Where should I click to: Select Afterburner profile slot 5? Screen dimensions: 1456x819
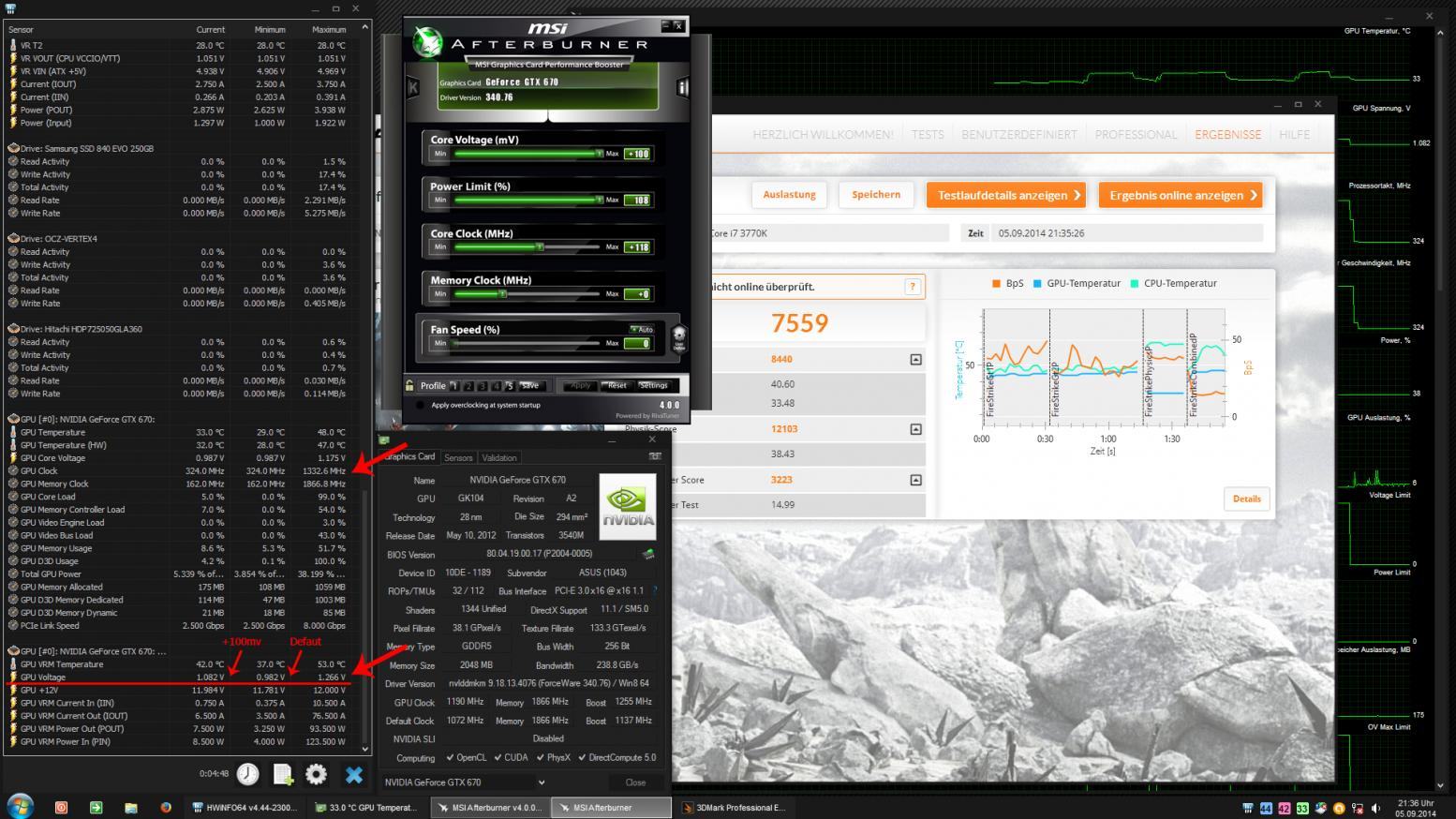tap(510, 385)
